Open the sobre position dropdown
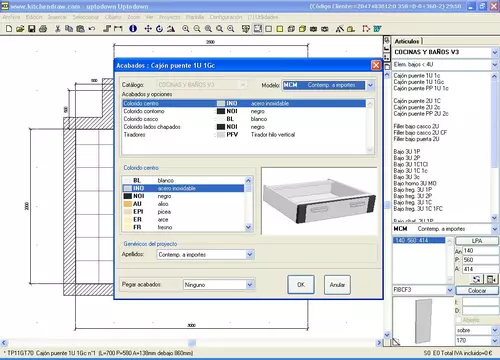This screenshot has width=500, height=360. pos(495,330)
